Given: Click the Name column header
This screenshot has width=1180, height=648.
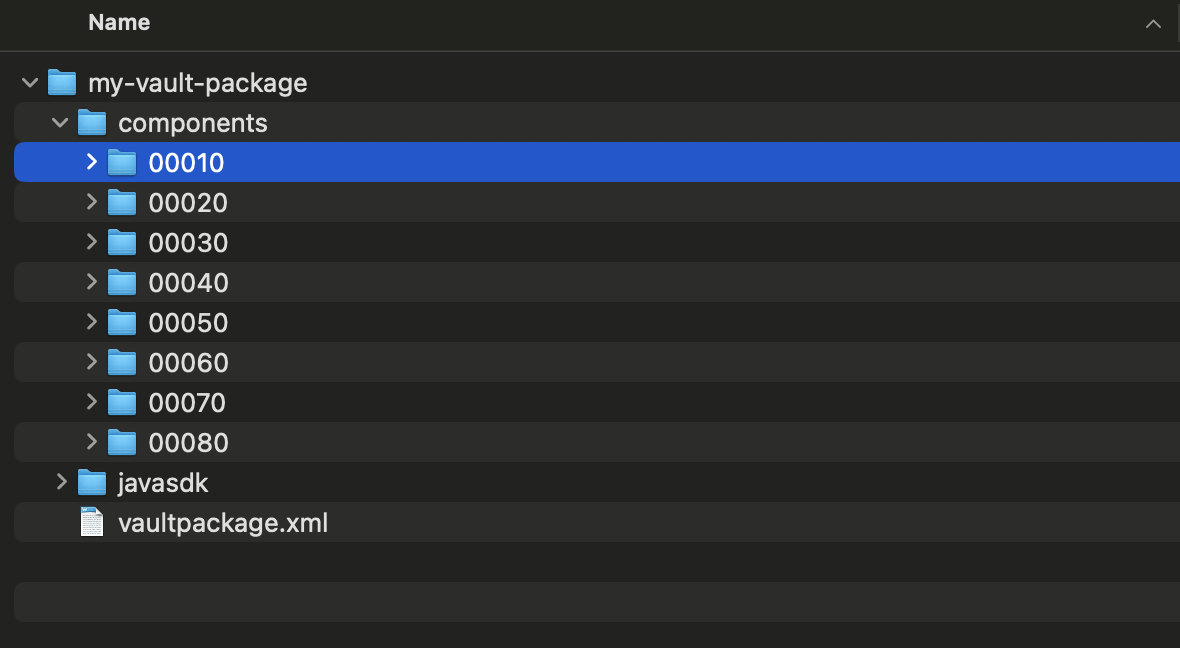Looking at the screenshot, I should point(119,22).
